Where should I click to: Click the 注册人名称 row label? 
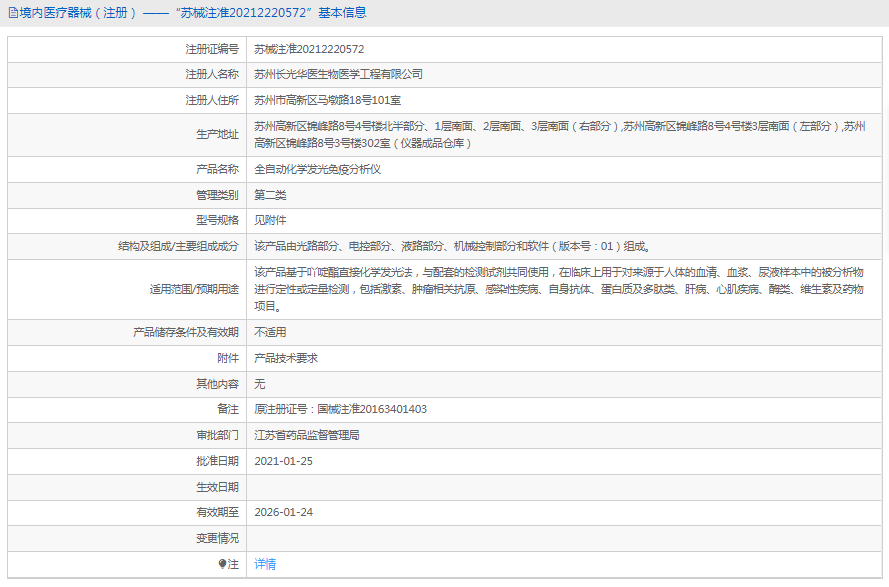click(x=212, y=74)
